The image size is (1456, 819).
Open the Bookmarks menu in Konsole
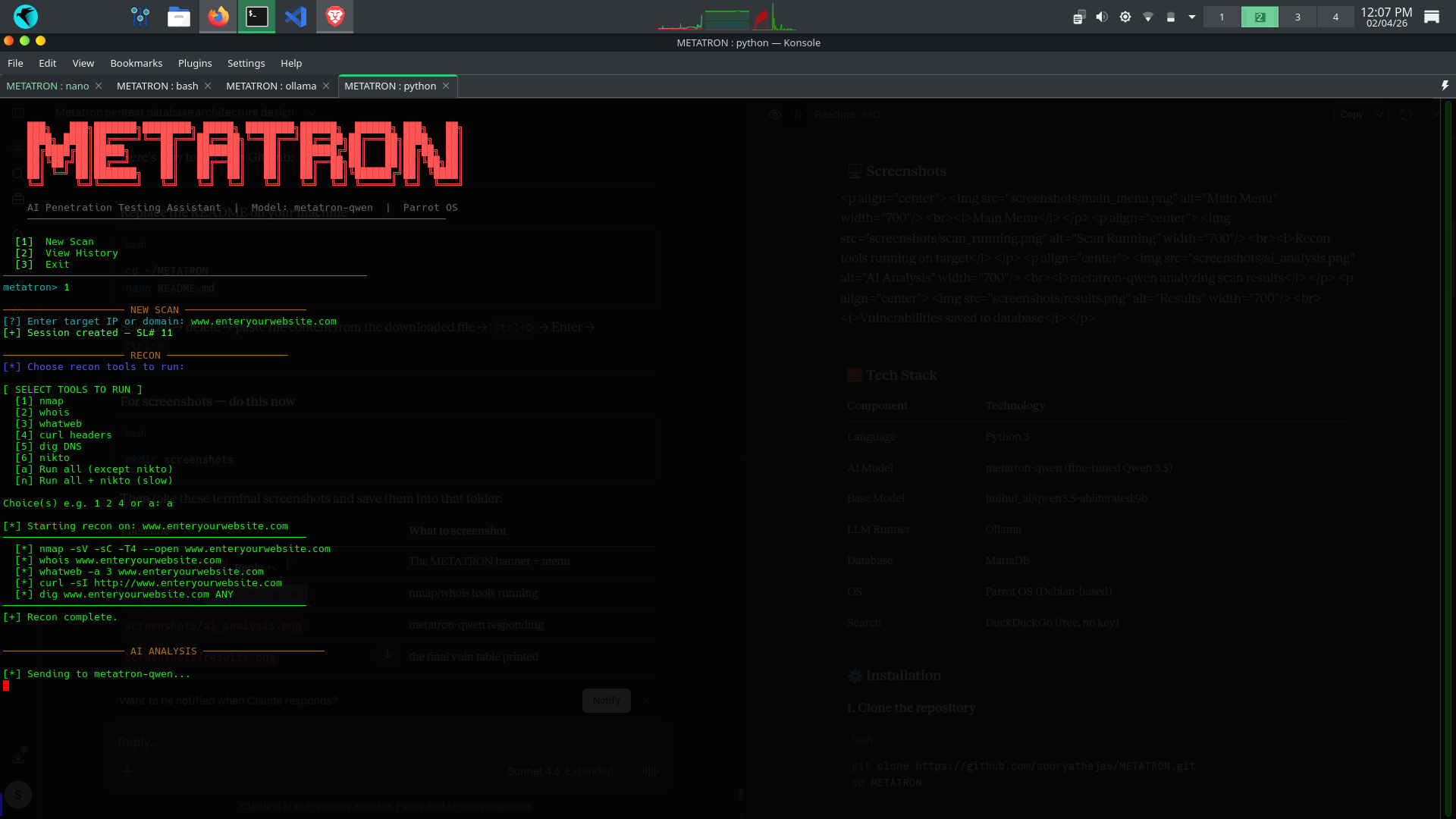point(136,63)
